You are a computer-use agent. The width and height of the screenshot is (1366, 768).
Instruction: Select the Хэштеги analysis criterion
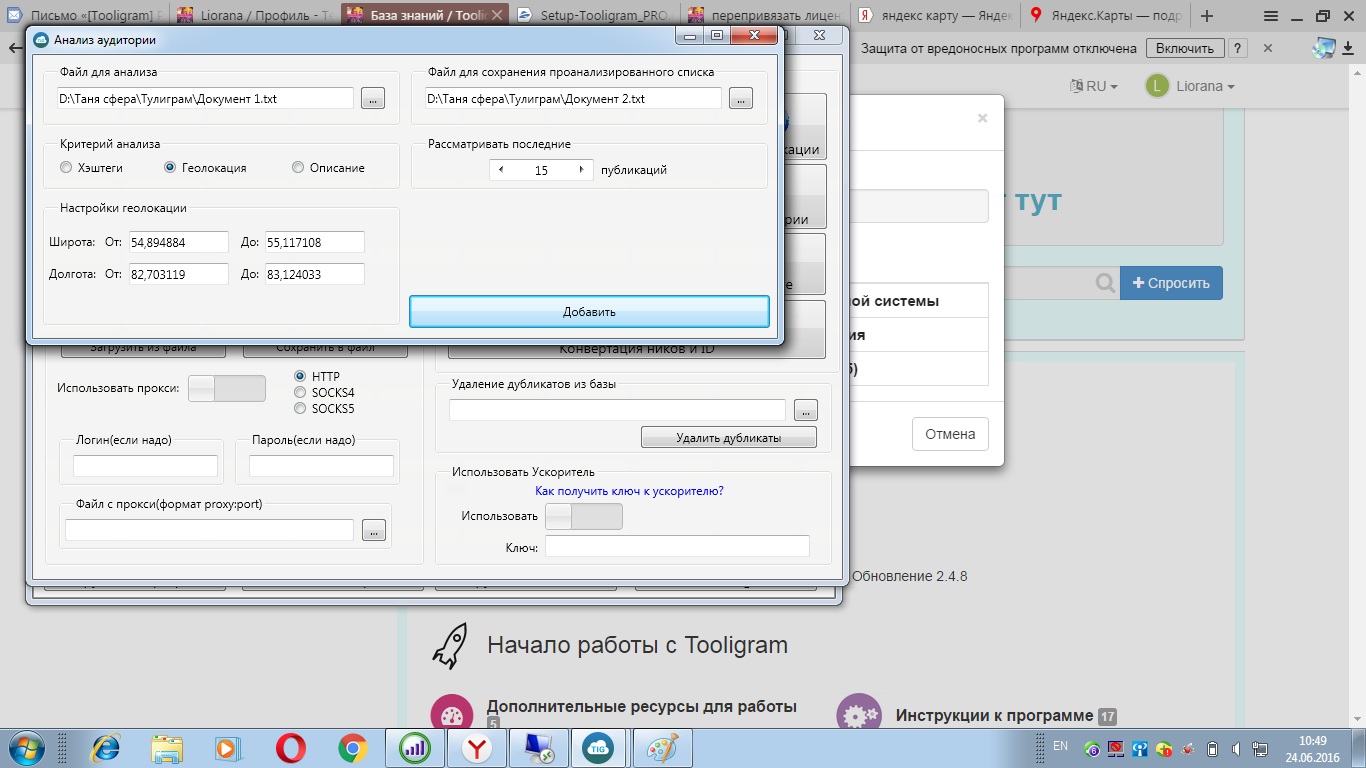pyautogui.click(x=66, y=168)
